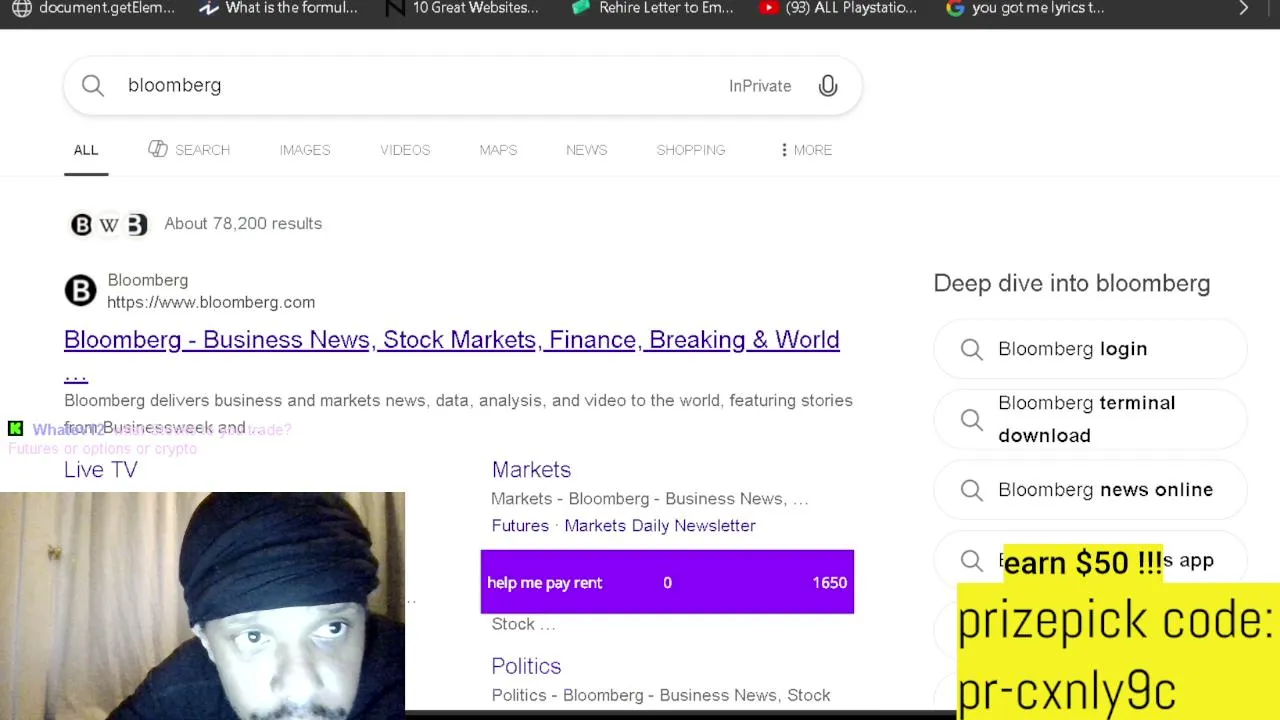Open the document.getElem... bookmark
The width and height of the screenshot is (1280, 720).
[93, 8]
